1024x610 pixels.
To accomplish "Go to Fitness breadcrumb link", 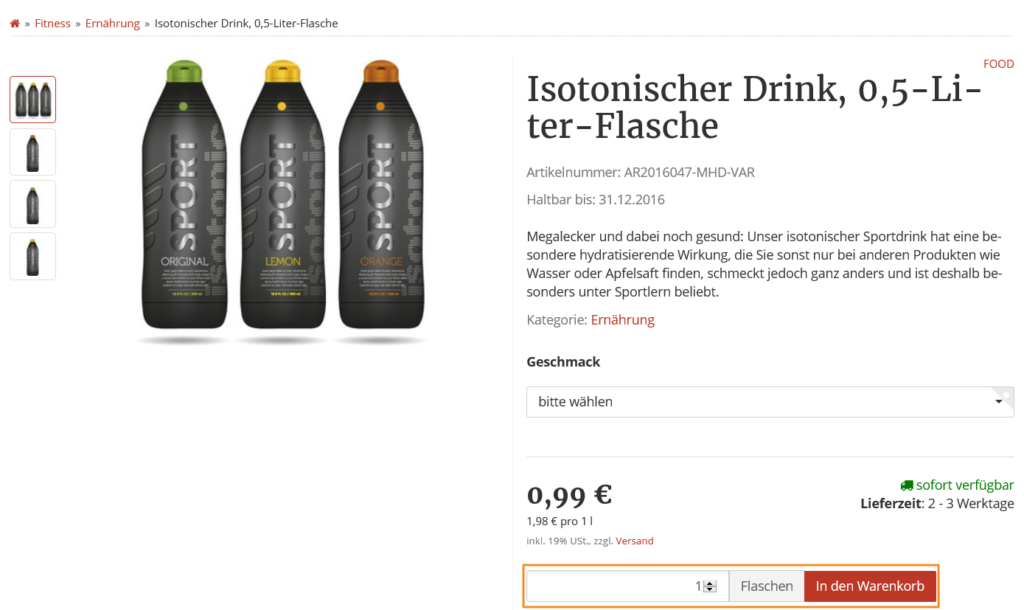I will point(53,23).
